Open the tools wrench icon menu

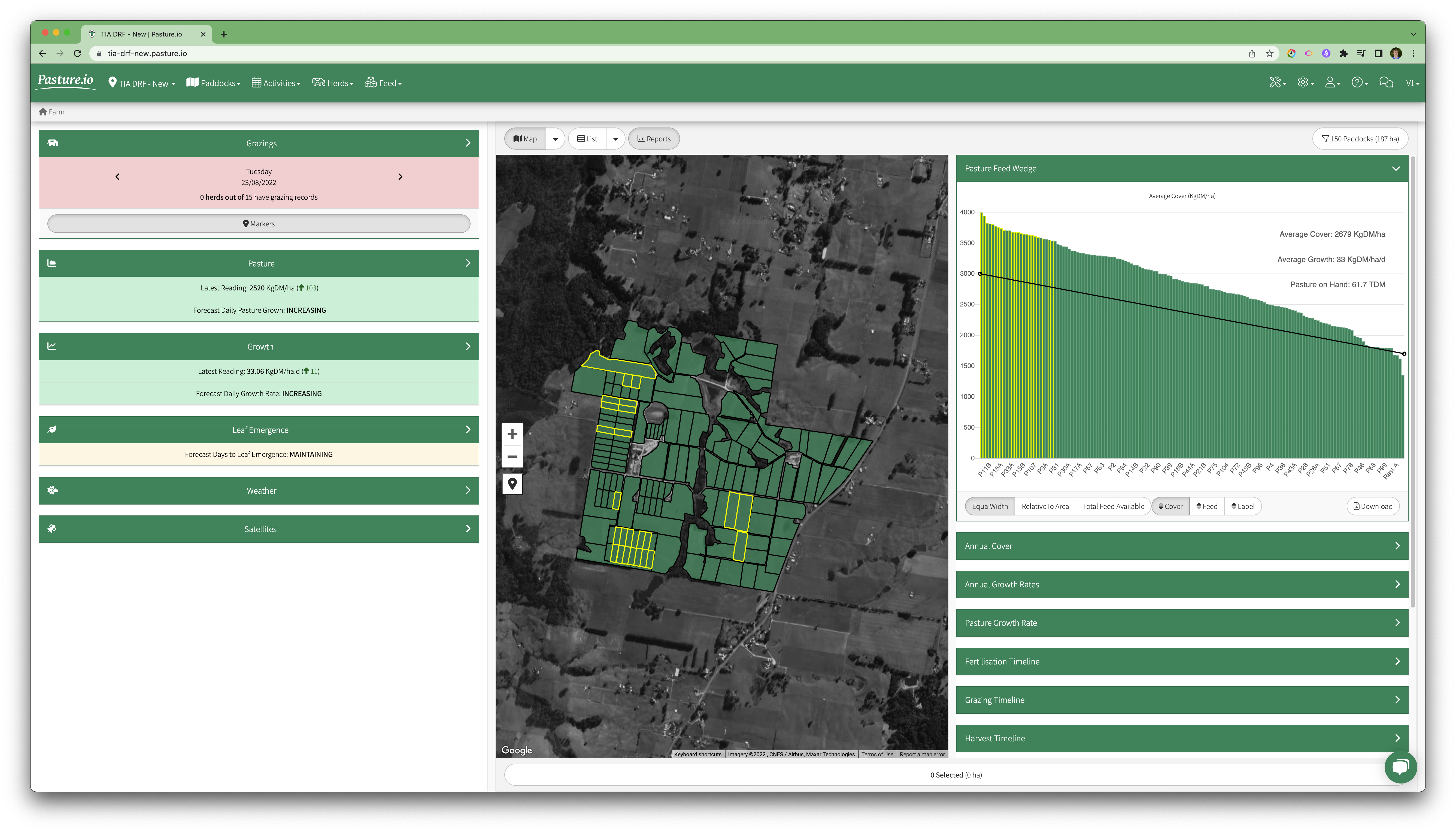point(1277,83)
